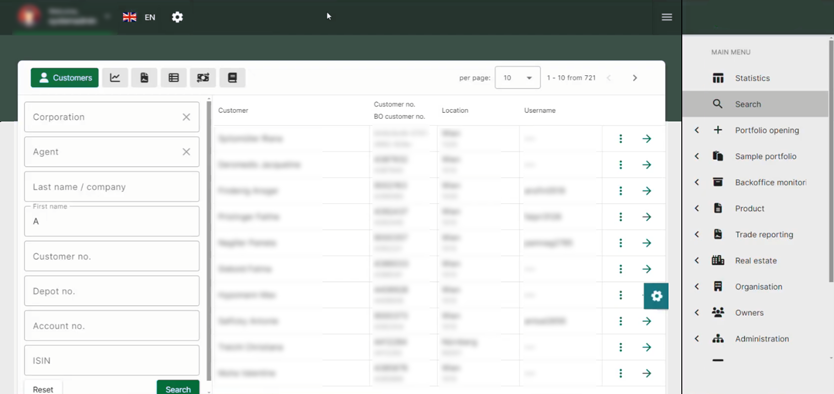Toggle the hamburger main menu button
Screen dimensions: 834x394
(x=666, y=17)
